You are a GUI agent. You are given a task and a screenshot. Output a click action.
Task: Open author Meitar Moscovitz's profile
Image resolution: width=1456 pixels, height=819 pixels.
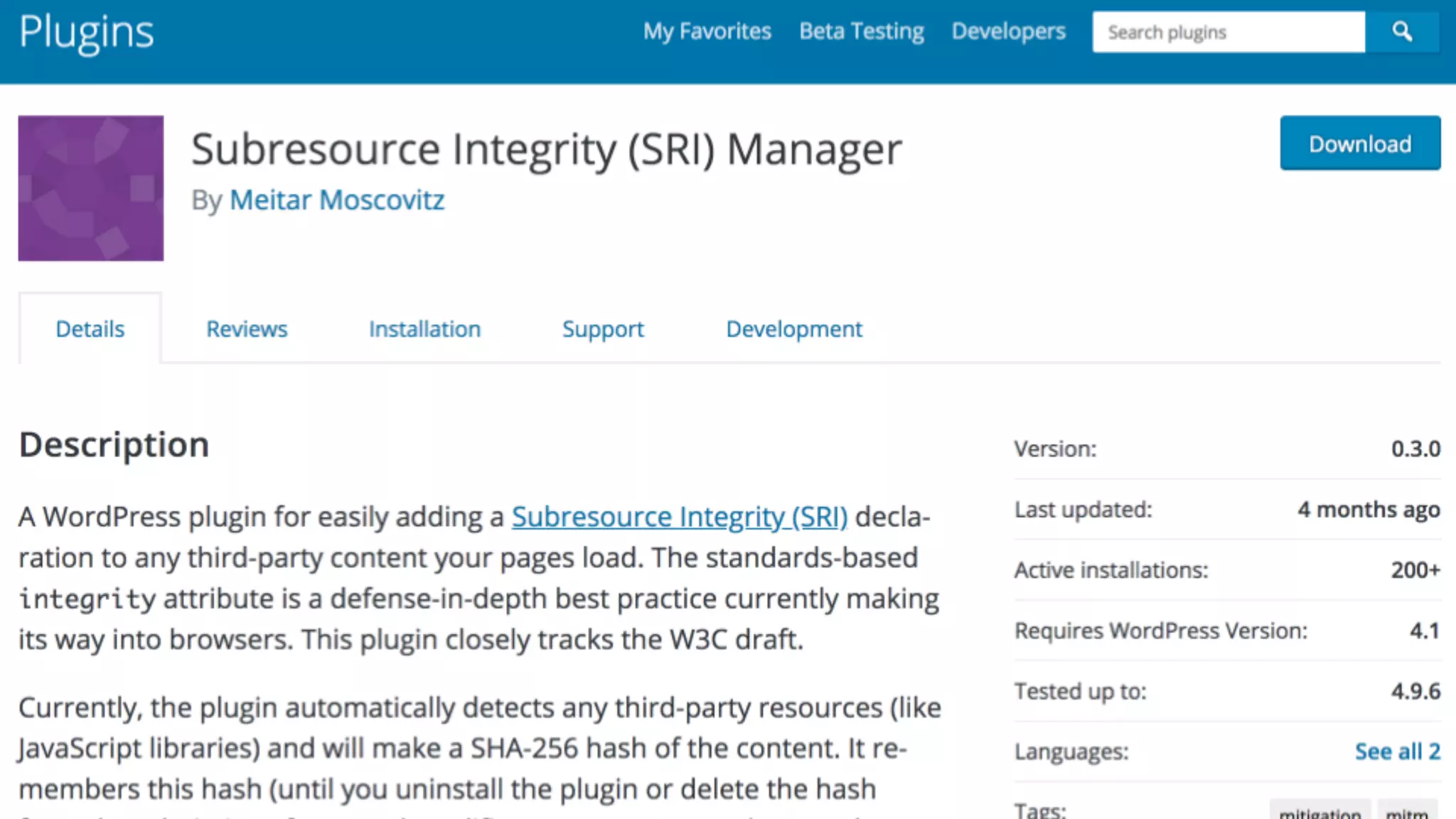pyautogui.click(x=337, y=200)
